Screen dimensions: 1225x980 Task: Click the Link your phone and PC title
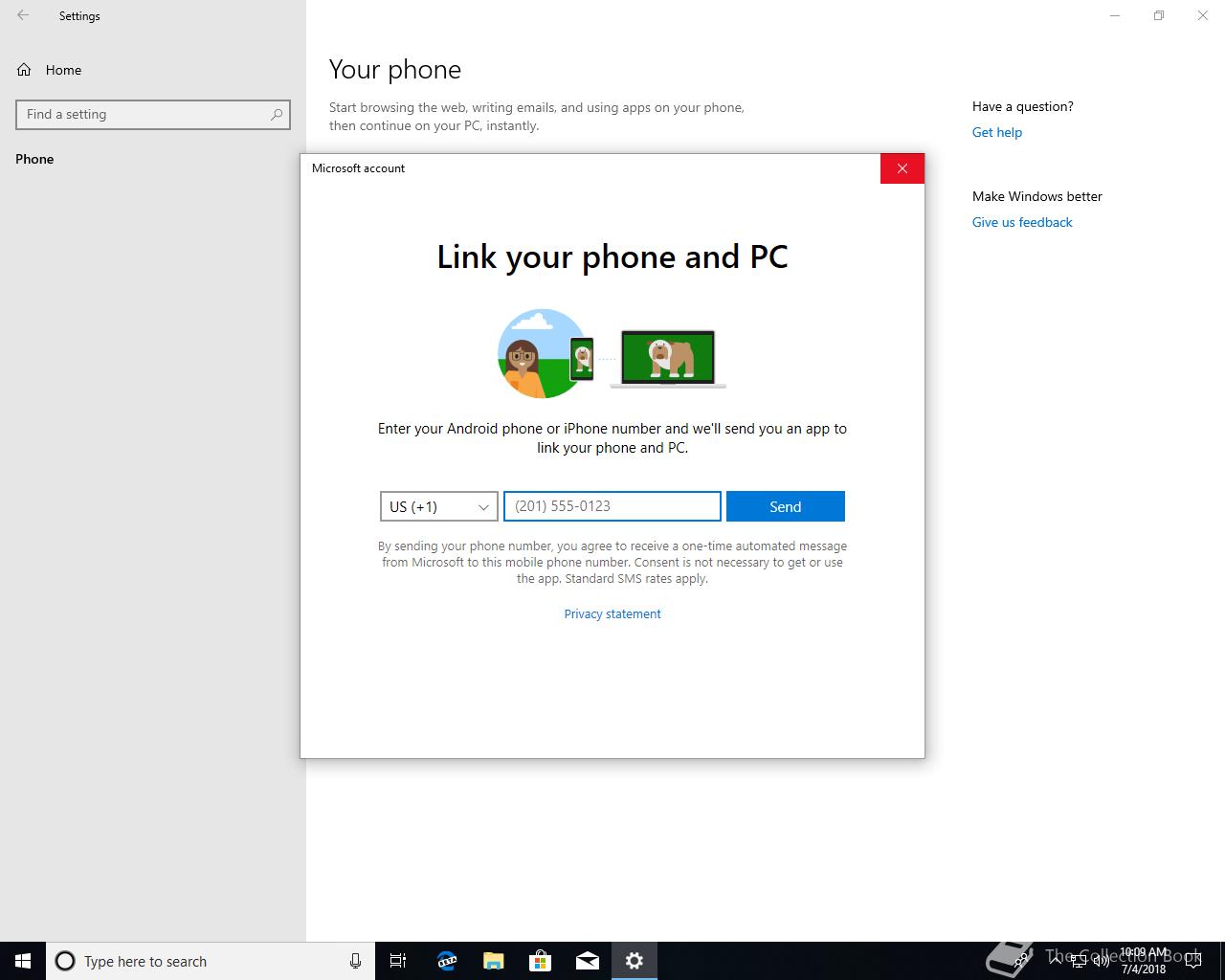(x=612, y=256)
